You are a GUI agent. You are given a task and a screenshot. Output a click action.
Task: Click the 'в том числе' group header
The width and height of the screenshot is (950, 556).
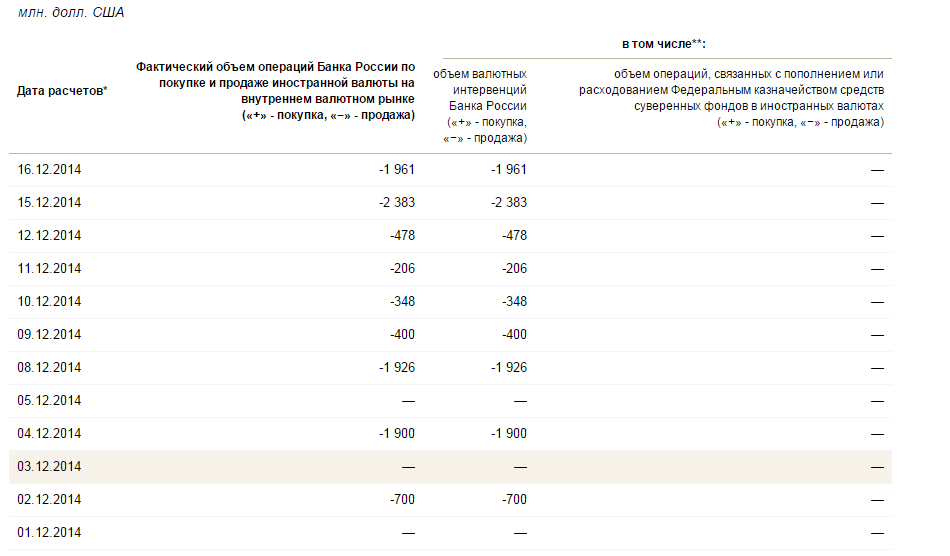click(664, 45)
